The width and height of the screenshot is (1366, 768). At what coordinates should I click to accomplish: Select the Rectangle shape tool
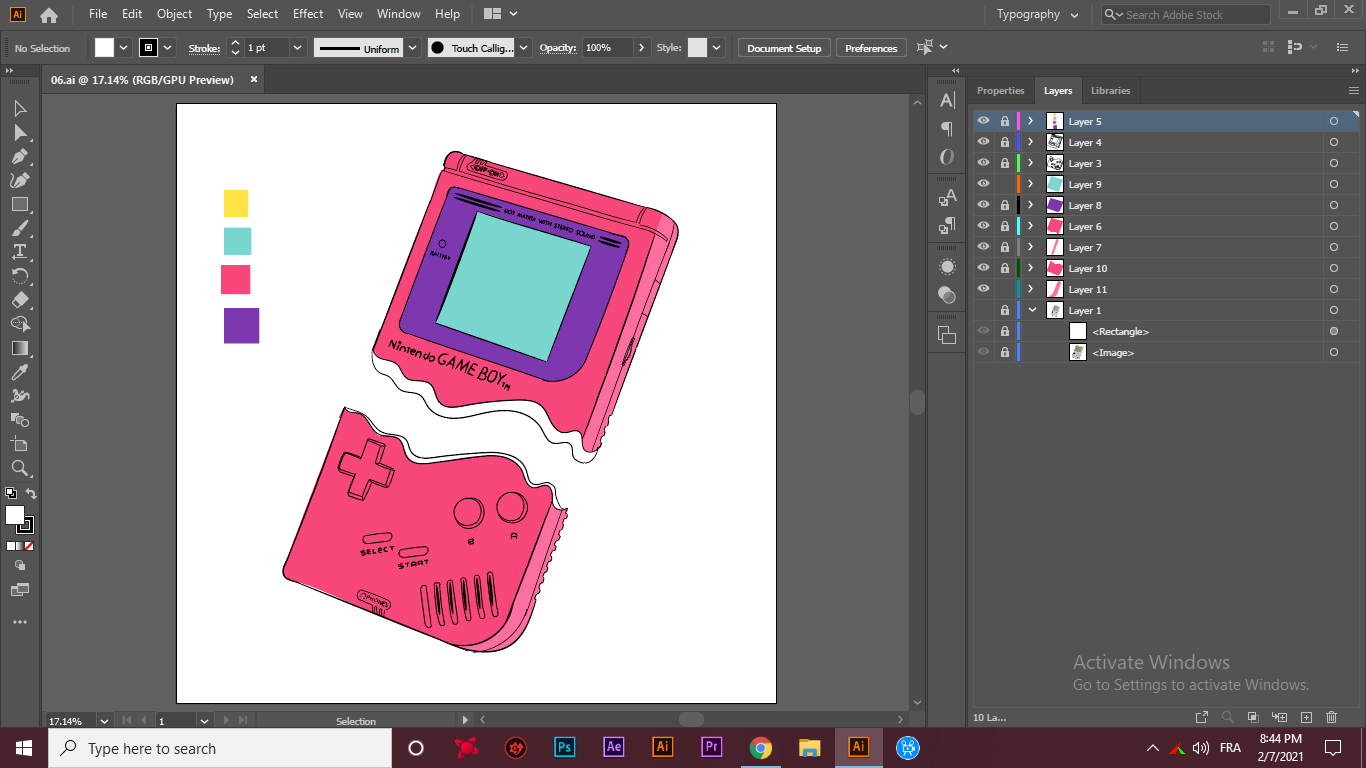coord(20,204)
